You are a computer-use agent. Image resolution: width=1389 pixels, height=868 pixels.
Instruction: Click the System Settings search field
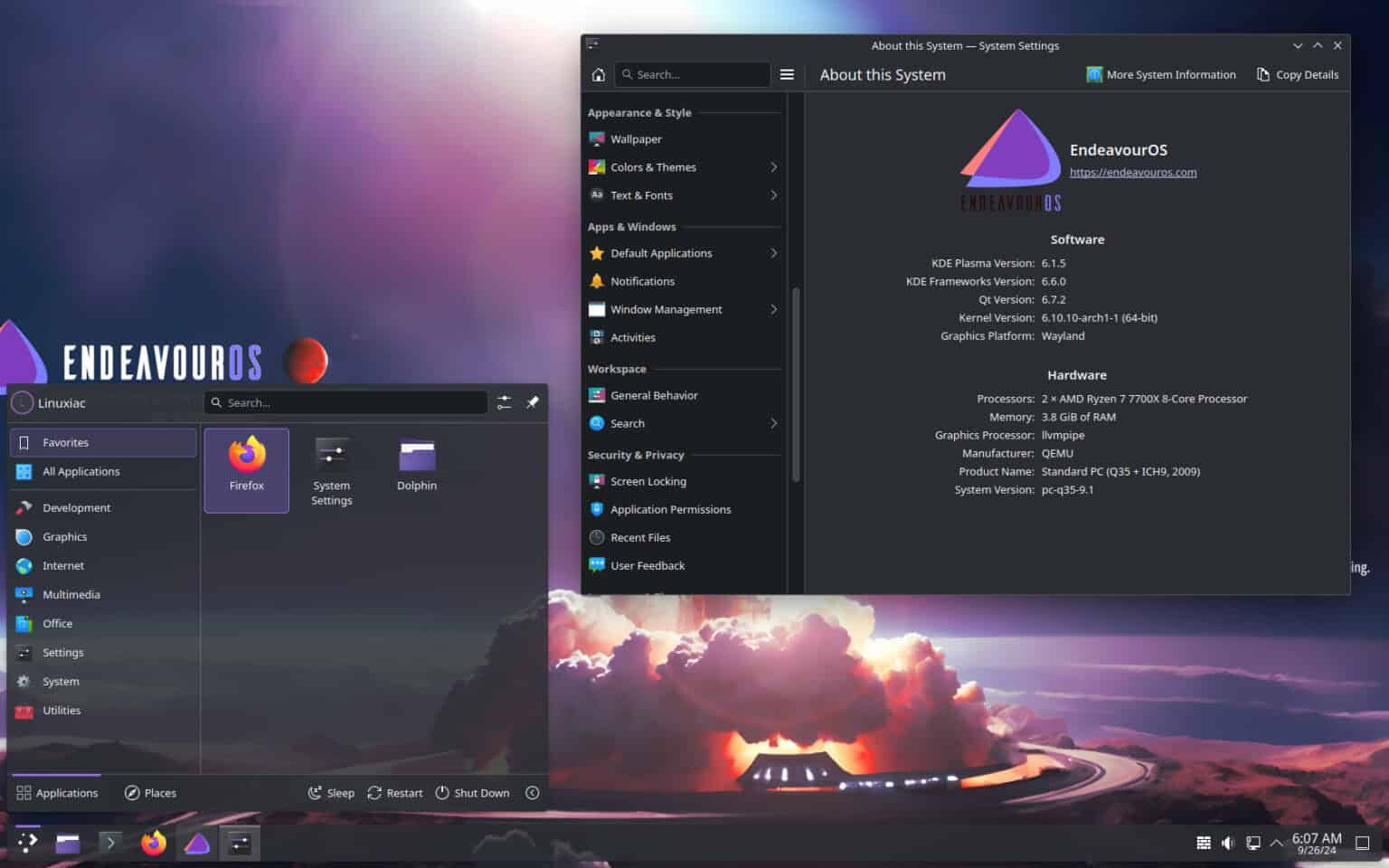point(693,74)
